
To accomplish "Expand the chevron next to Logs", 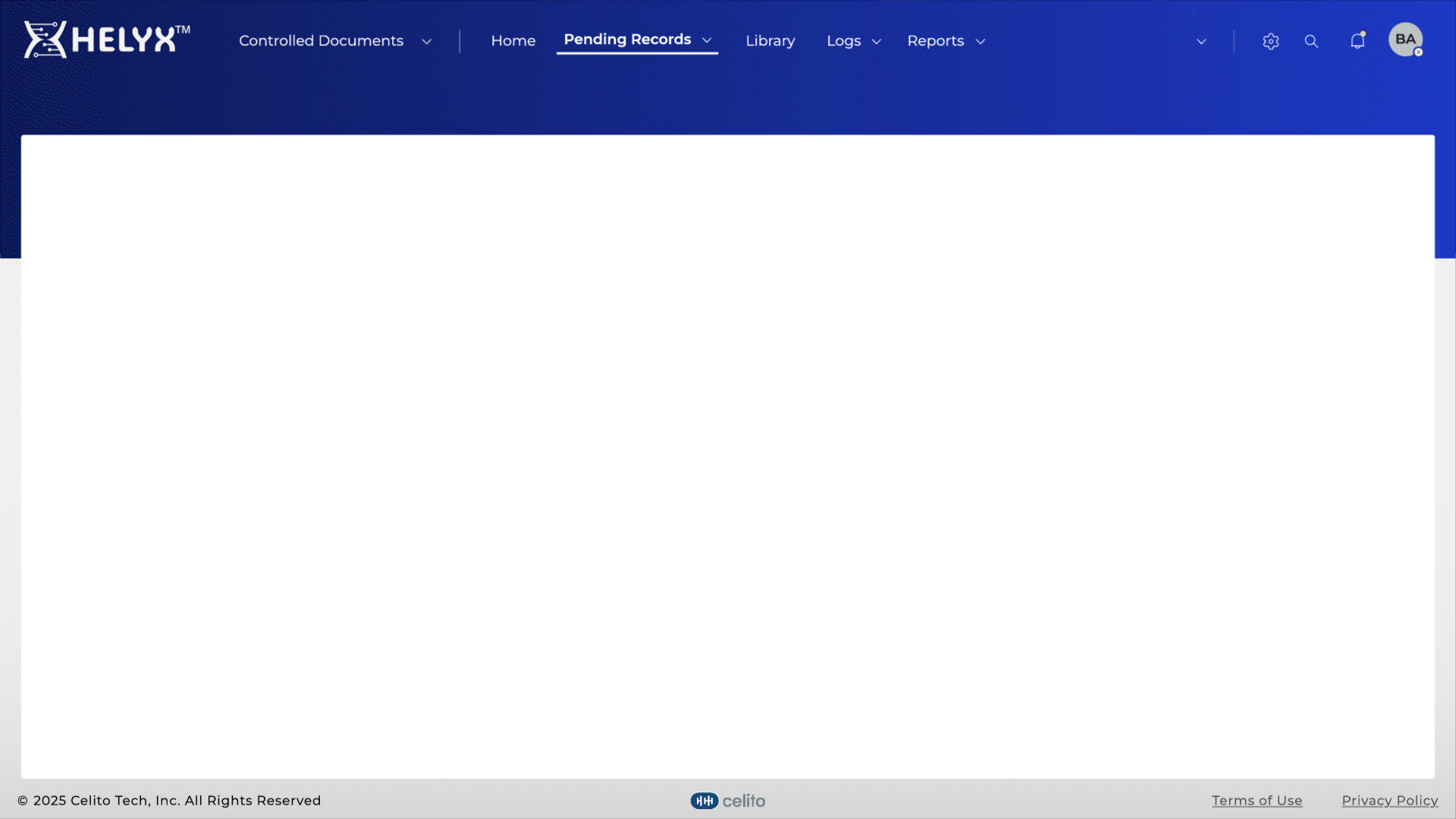I will (x=877, y=42).
